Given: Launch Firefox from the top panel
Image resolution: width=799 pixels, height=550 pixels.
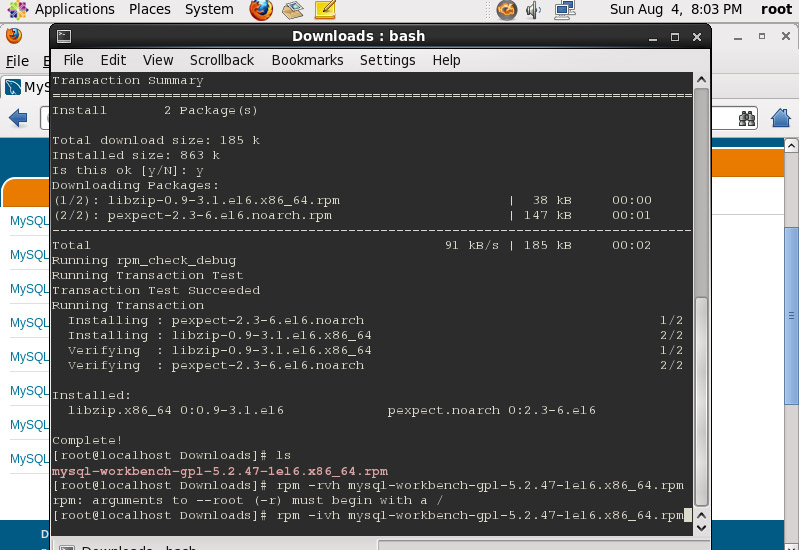Looking at the screenshot, I should click(261, 9).
